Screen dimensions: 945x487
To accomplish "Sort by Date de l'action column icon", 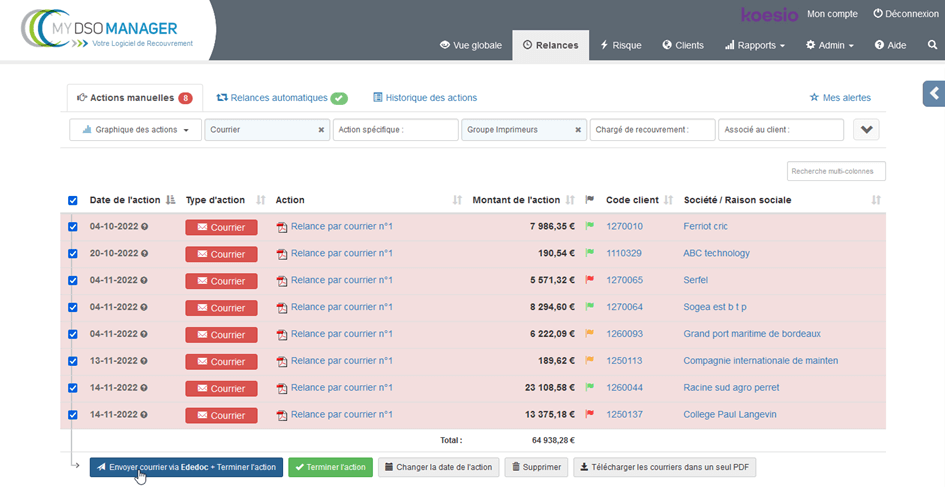I will (170, 200).
